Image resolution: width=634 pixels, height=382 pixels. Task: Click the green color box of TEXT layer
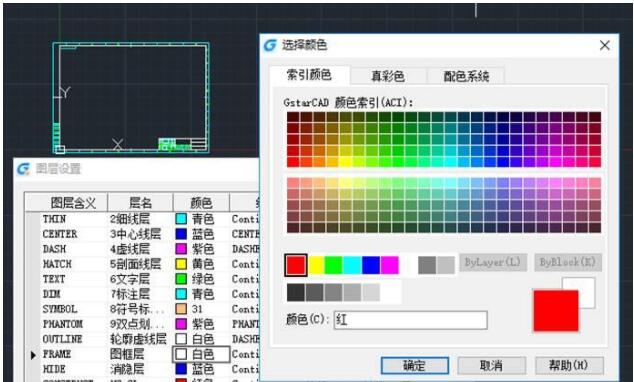181,279
